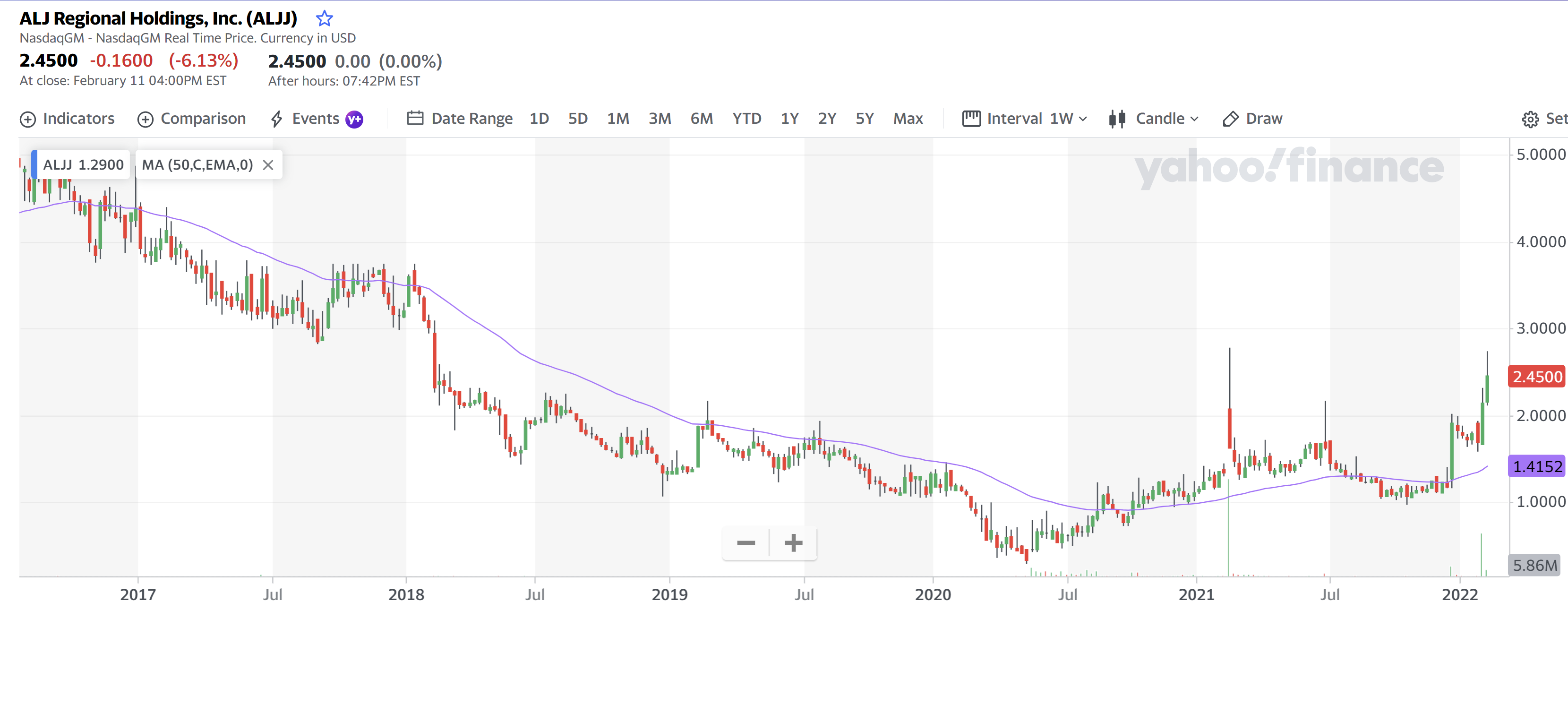
Task: Select the 1Y range
Action: click(789, 119)
